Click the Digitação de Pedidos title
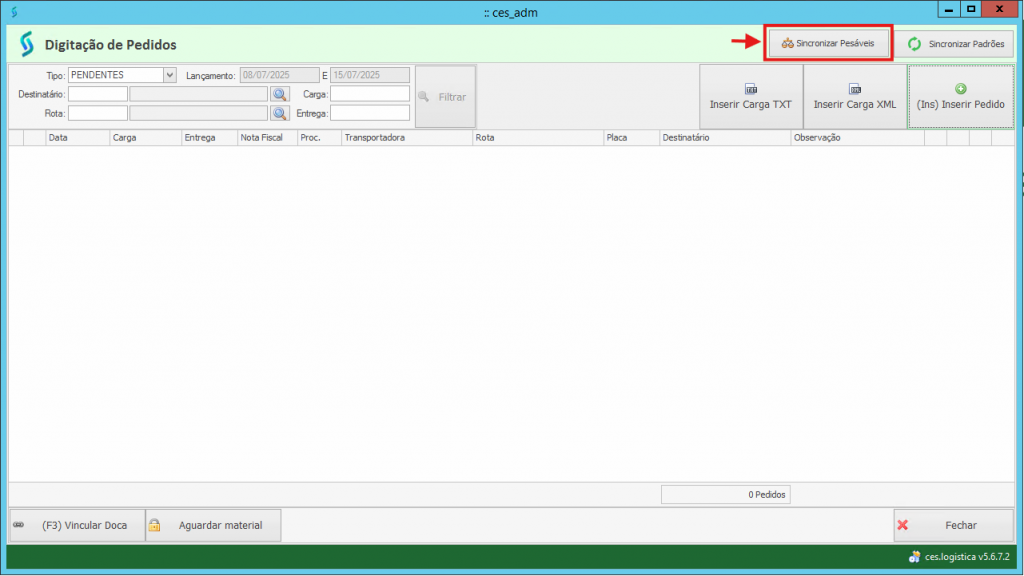Screen dimensions: 1024x576 pos(110,45)
